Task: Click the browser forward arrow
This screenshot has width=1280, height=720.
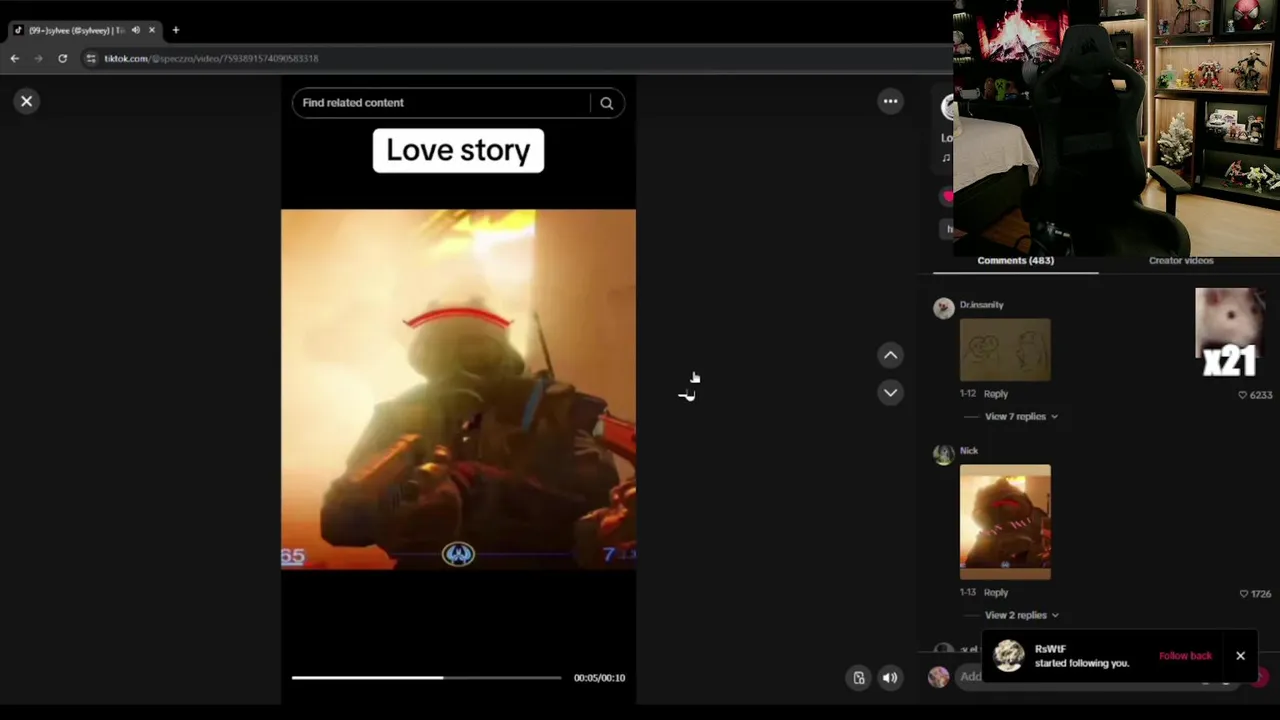Action: (x=38, y=59)
